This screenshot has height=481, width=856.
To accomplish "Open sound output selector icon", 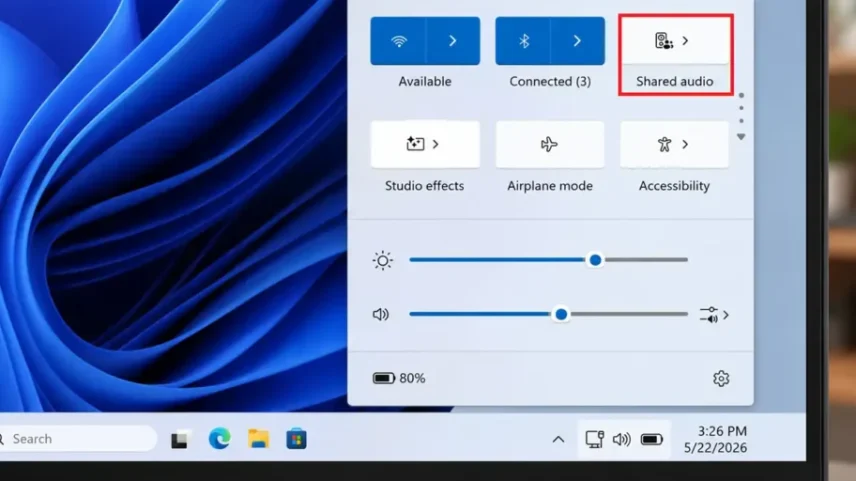I will coord(709,314).
